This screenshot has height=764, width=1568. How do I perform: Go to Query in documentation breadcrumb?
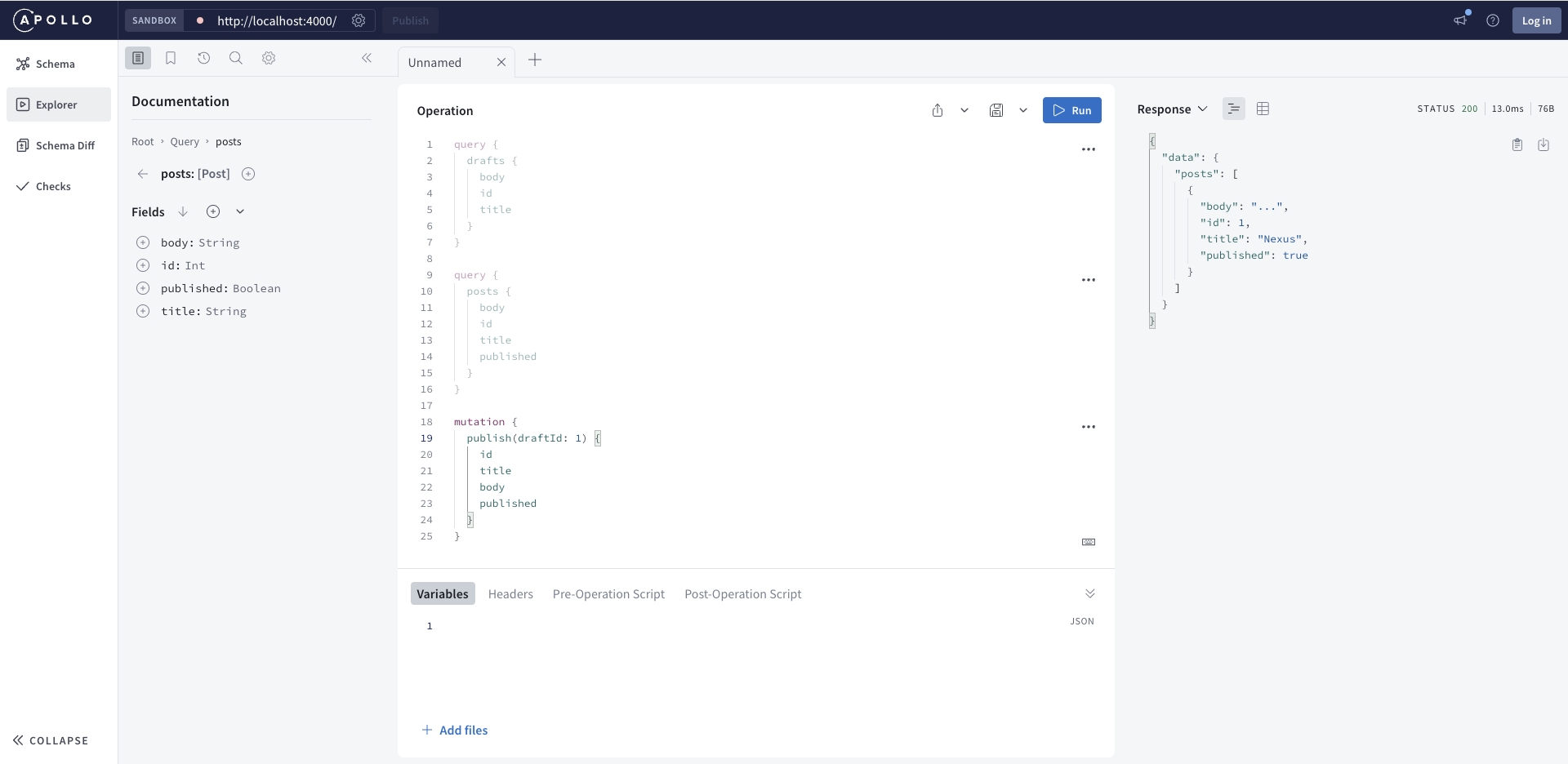point(185,141)
